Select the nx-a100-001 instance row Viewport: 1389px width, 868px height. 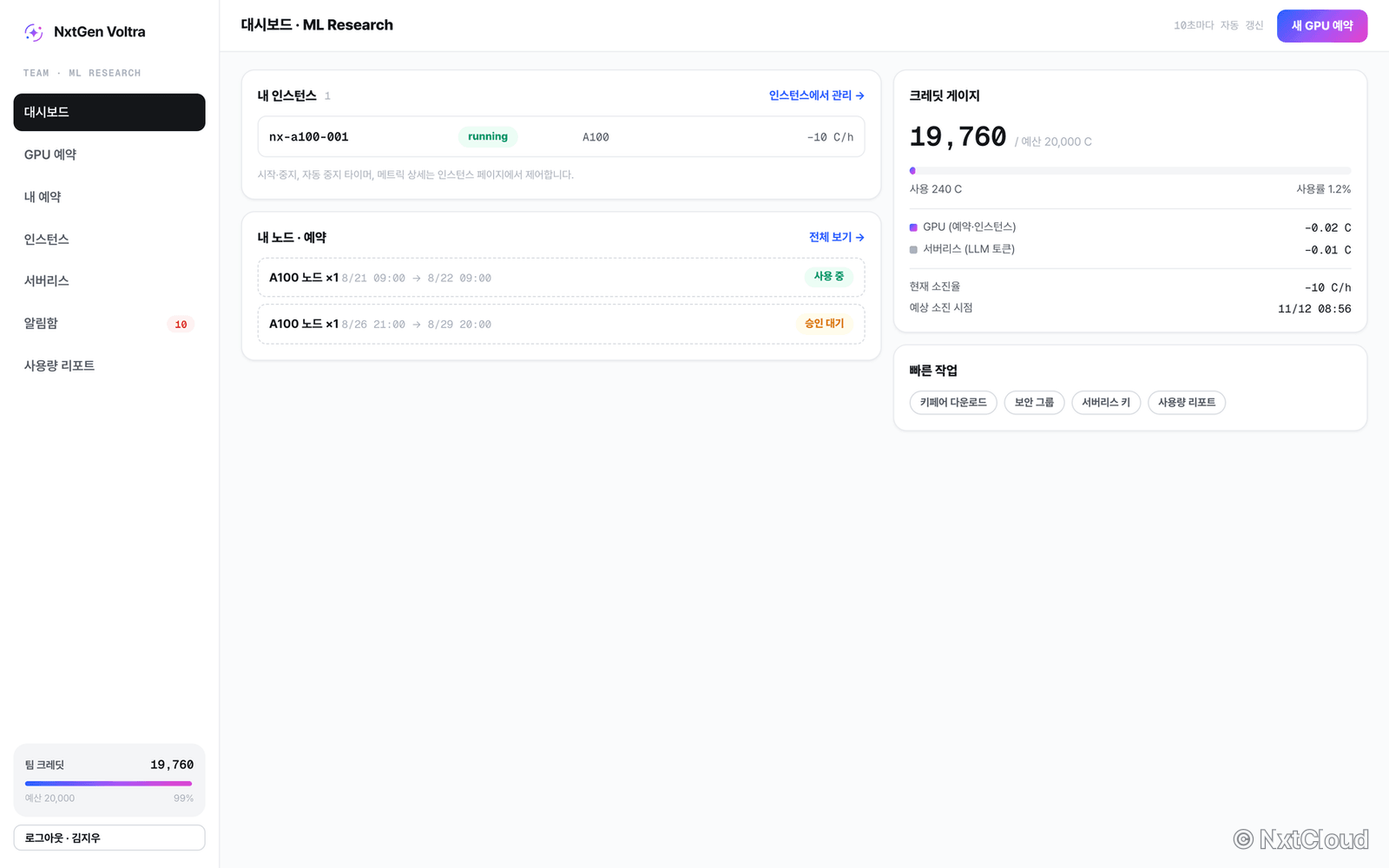561,137
